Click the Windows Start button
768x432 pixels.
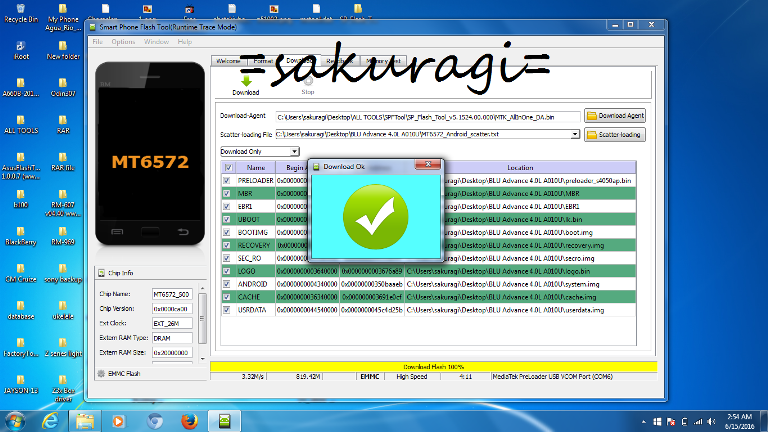point(14,419)
